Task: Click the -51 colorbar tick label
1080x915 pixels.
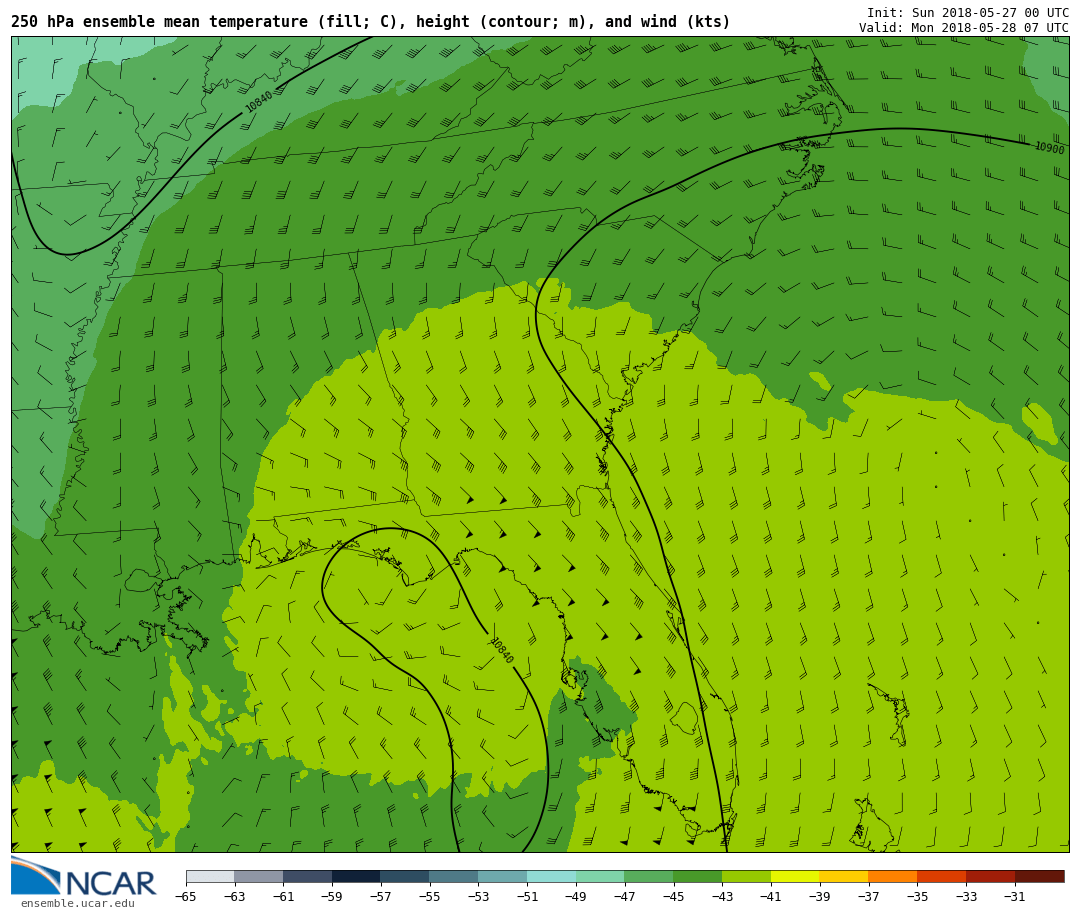Action: point(527,896)
